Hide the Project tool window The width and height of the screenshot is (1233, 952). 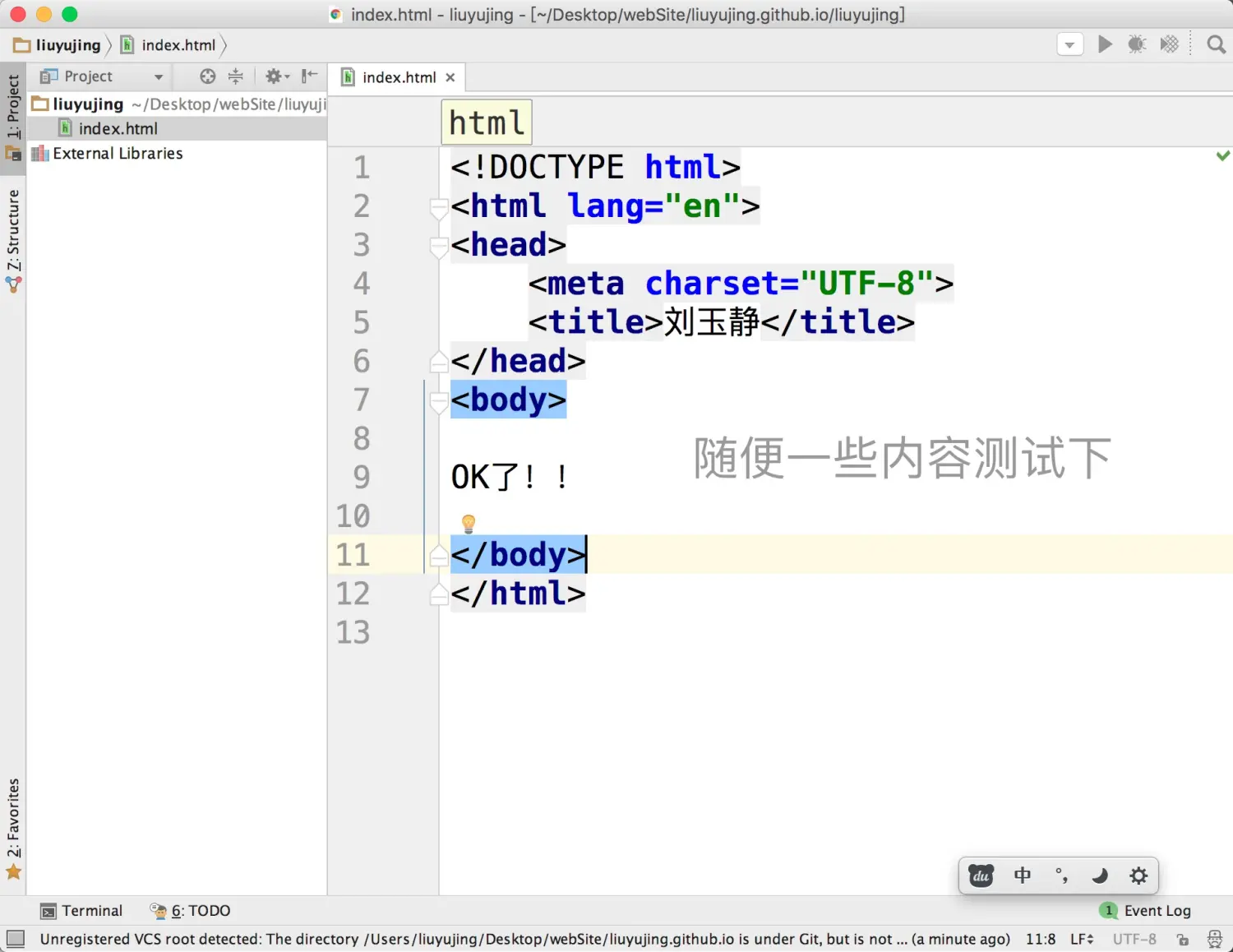coord(309,76)
